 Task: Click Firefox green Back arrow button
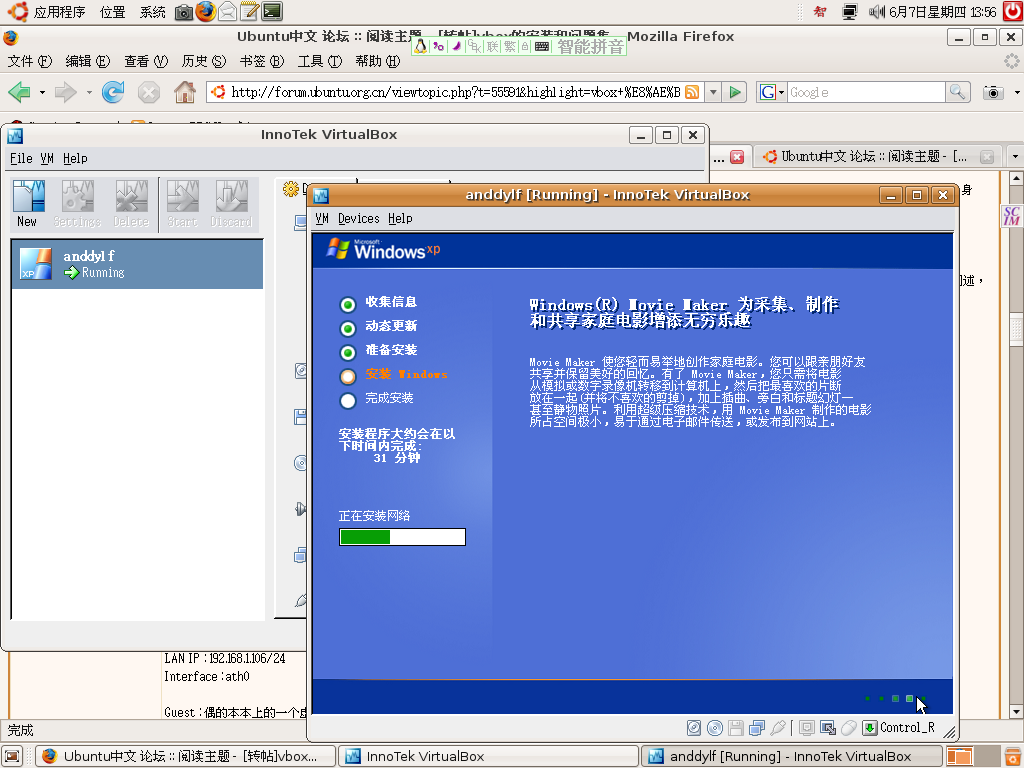pos(20,92)
